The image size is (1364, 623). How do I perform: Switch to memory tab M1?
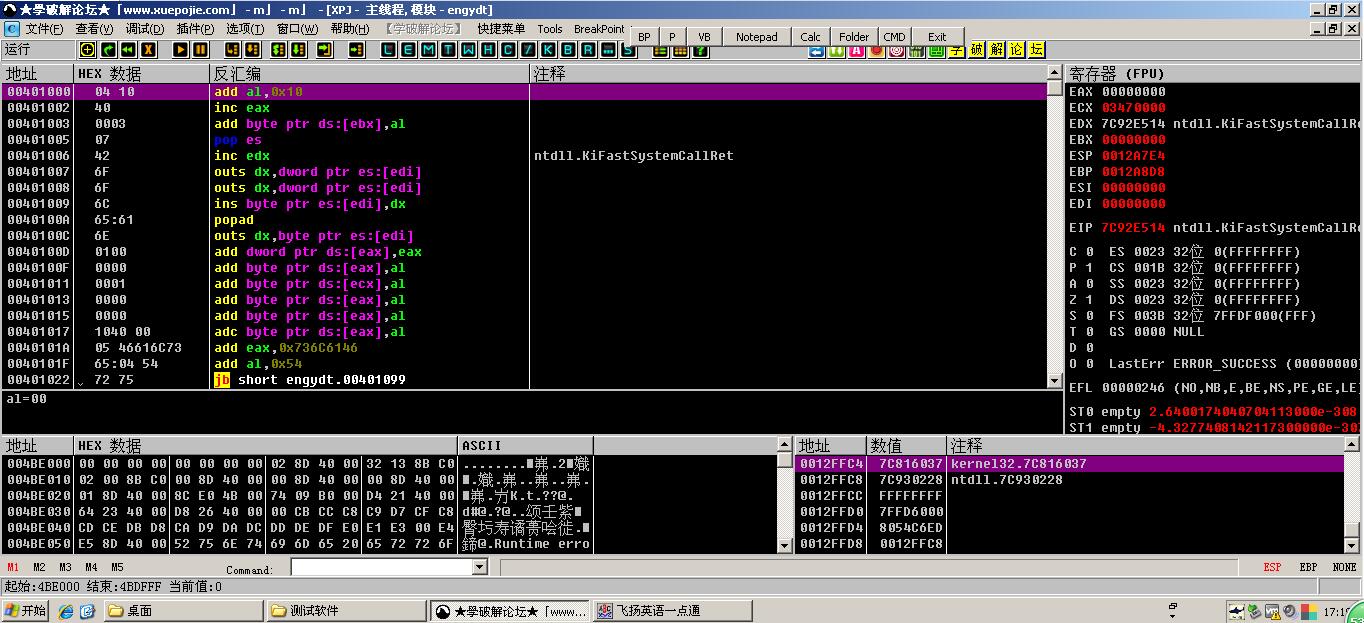tap(13, 567)
